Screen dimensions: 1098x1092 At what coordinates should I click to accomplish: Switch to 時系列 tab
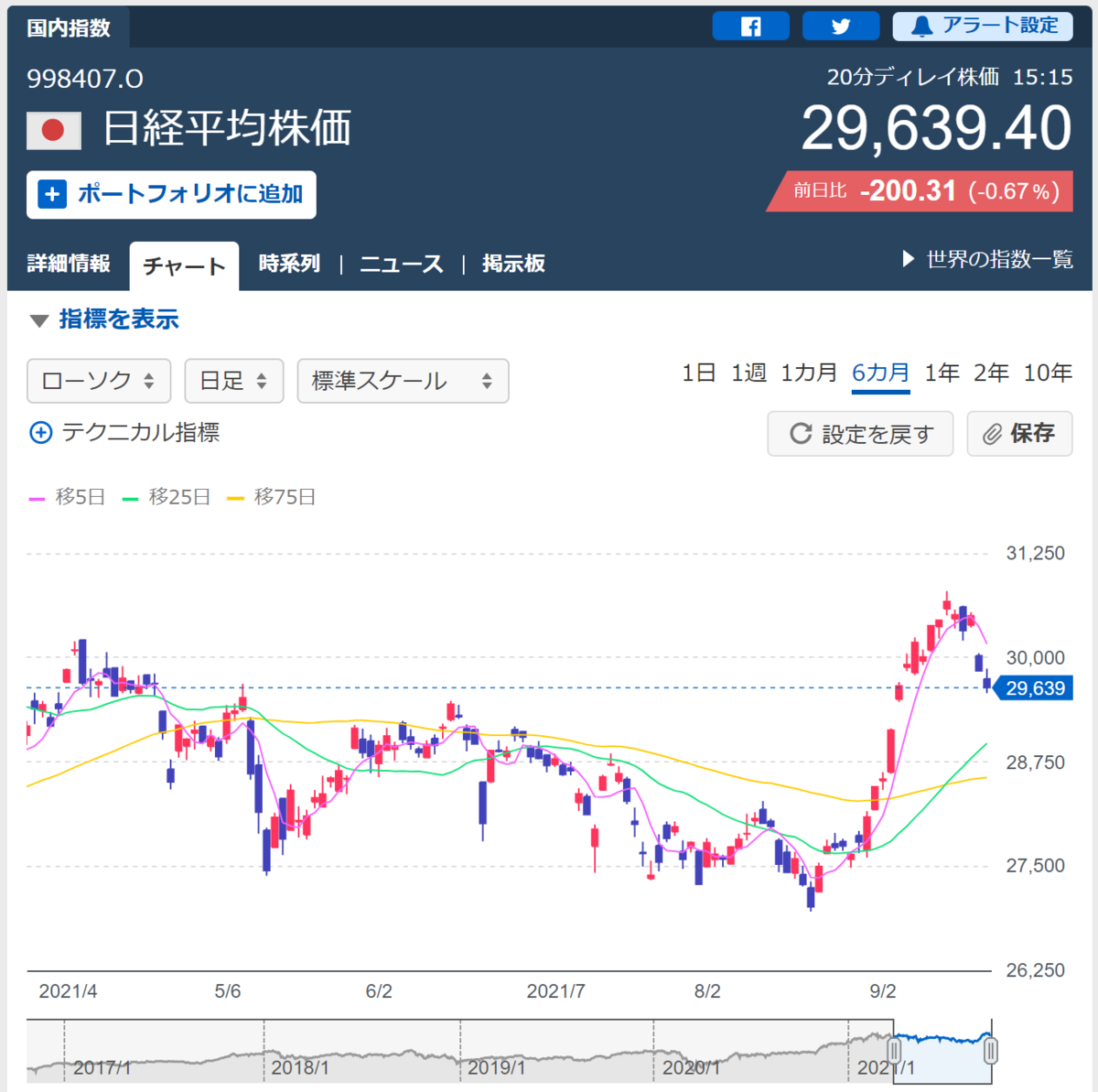pyautogui.click(x=289, y=264)
